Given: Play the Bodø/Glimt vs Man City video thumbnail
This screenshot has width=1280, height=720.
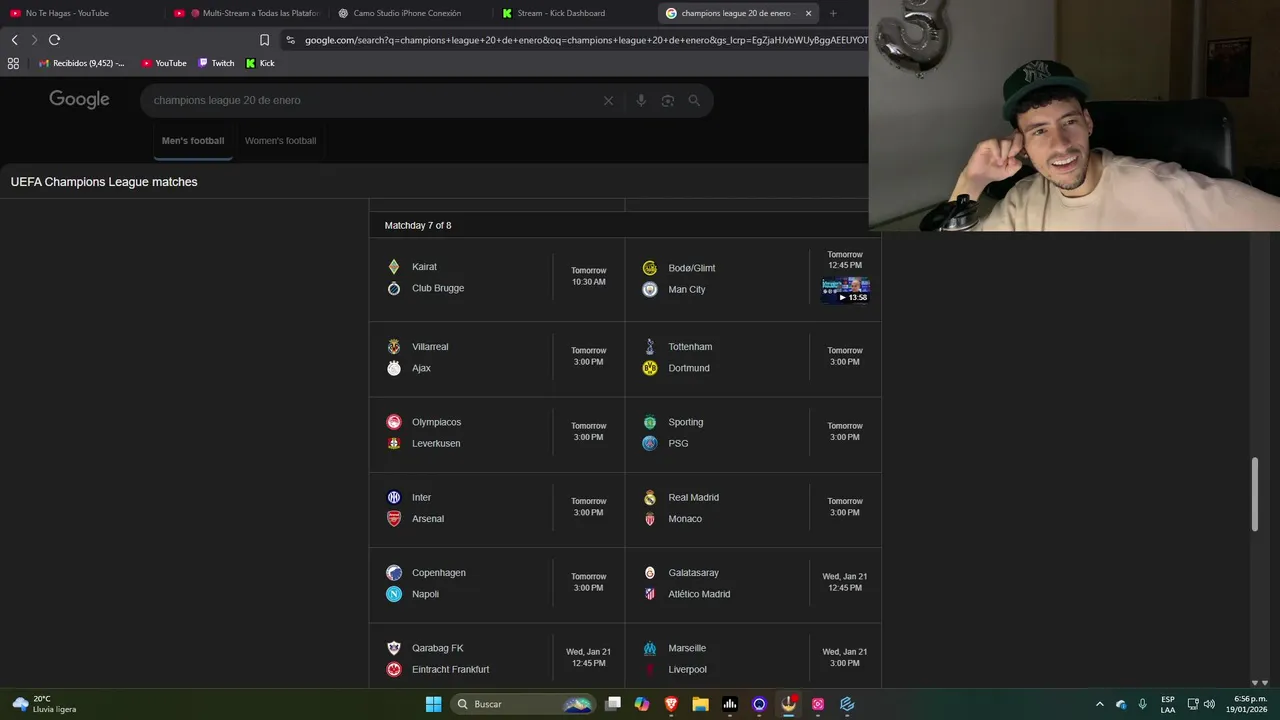Looking at the screenshot, I should [845, 290].
